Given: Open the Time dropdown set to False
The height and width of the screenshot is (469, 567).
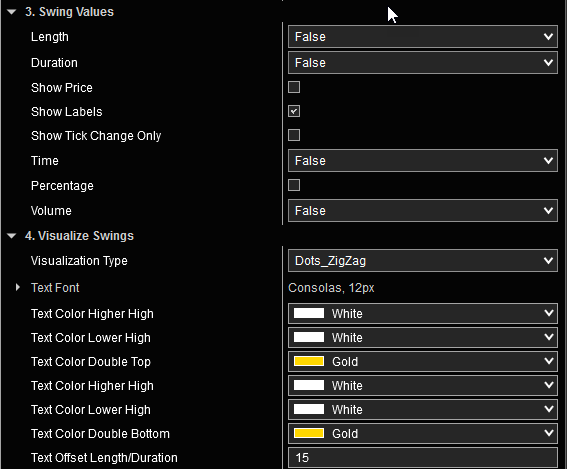Looking at the screenshot, I should [x=422, y=161].
